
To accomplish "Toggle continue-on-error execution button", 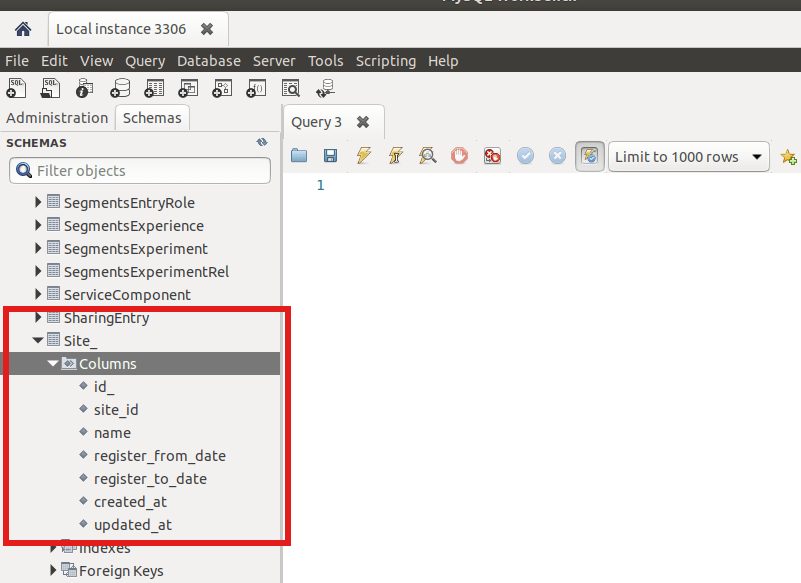I will (x=492, y=156).
